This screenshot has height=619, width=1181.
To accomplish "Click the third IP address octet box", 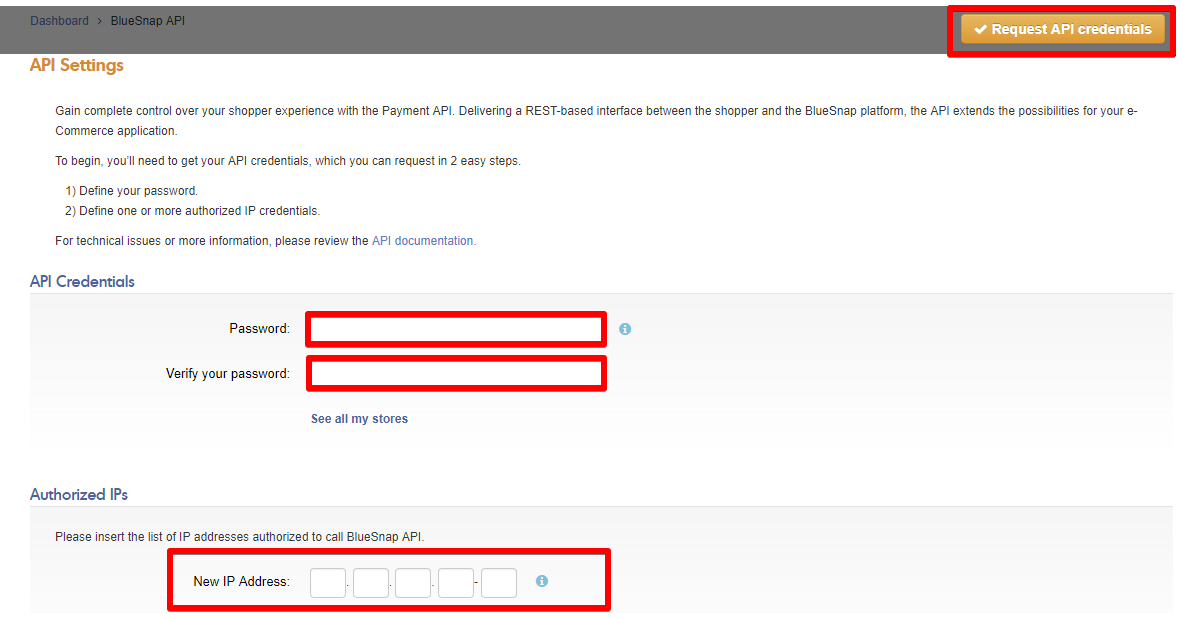I will [x=413, y=583].
